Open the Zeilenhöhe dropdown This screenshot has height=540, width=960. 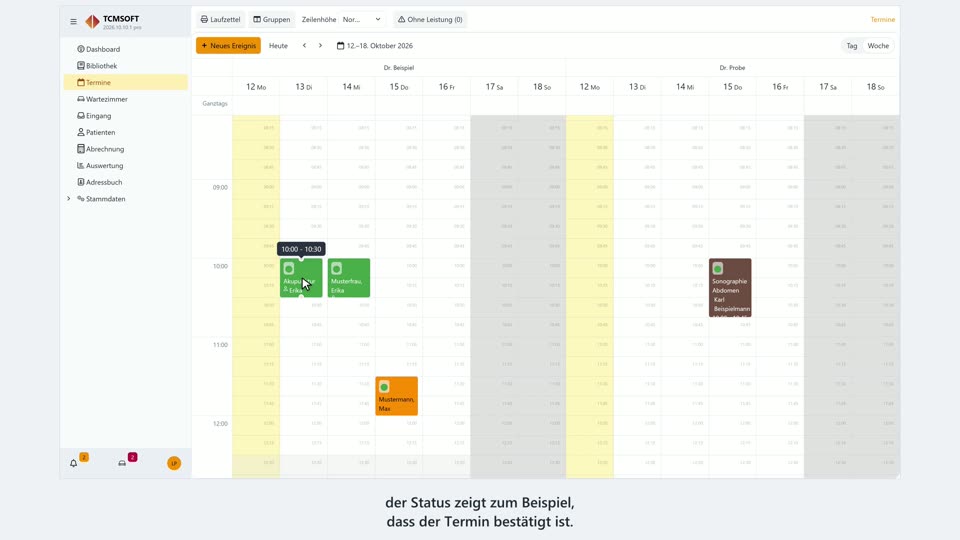(x=362, y=20)
